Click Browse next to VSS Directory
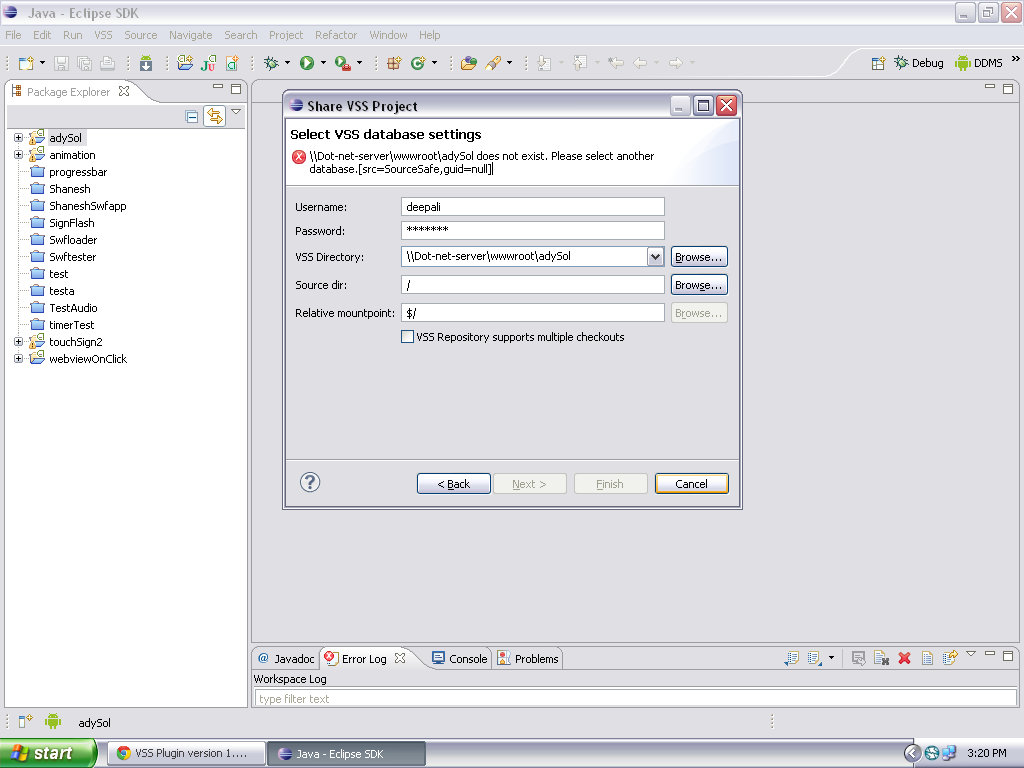The image size is (1024, 768). pos(699,257)
